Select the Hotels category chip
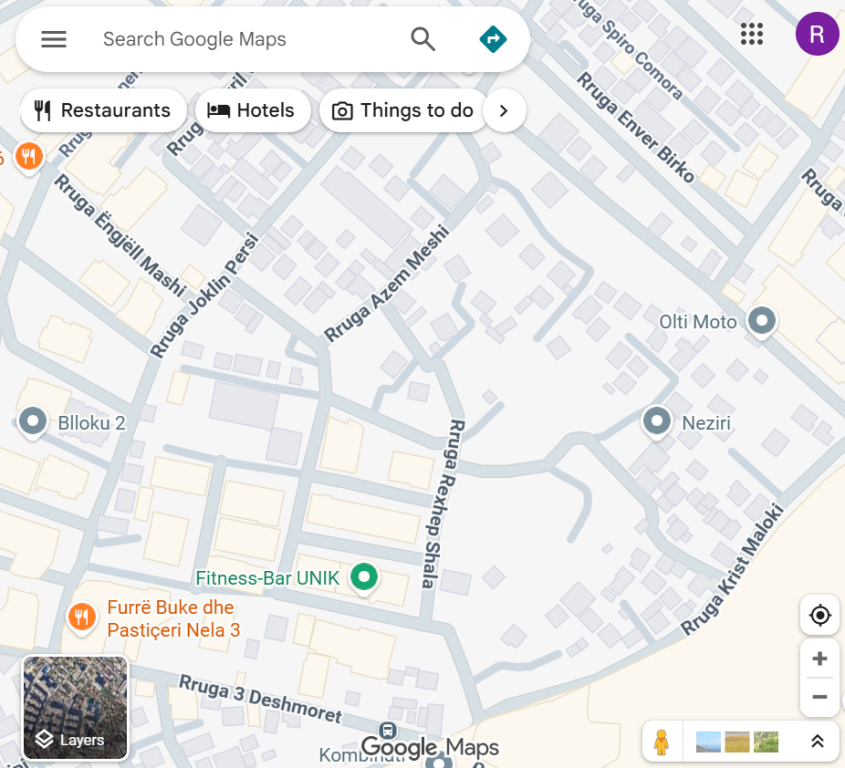Screen dimensions: 845x768 click(252, 111)
